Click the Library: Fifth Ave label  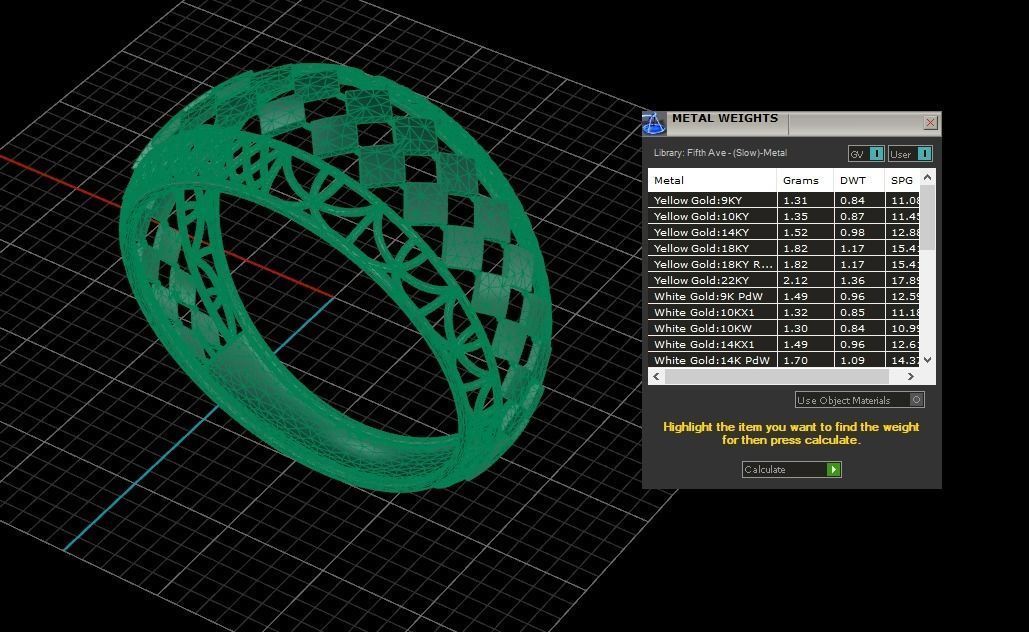[x=720, y=153]
